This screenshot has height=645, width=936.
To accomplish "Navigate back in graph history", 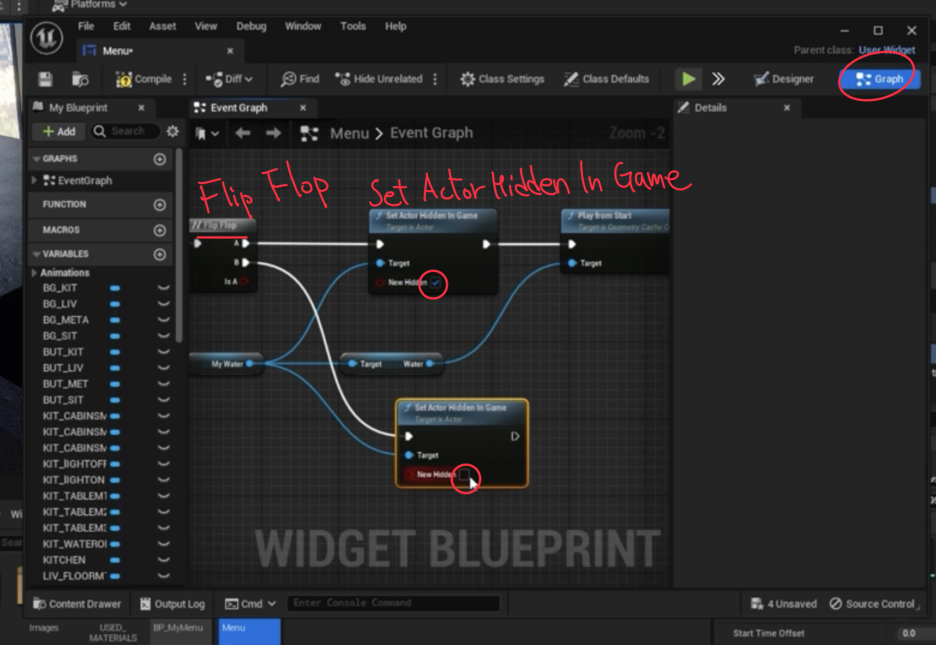I will coord(242,133).
